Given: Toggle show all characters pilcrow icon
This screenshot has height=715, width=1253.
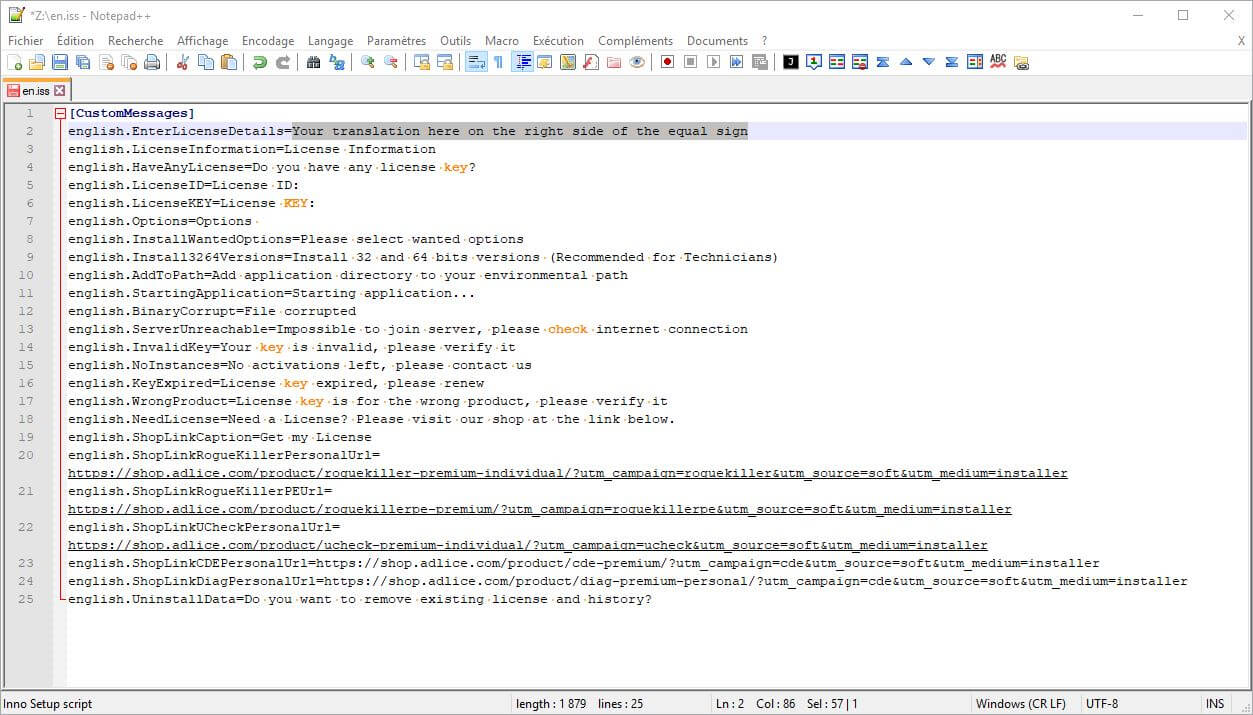Looking at the screenshot, I should tap(498, 63).
